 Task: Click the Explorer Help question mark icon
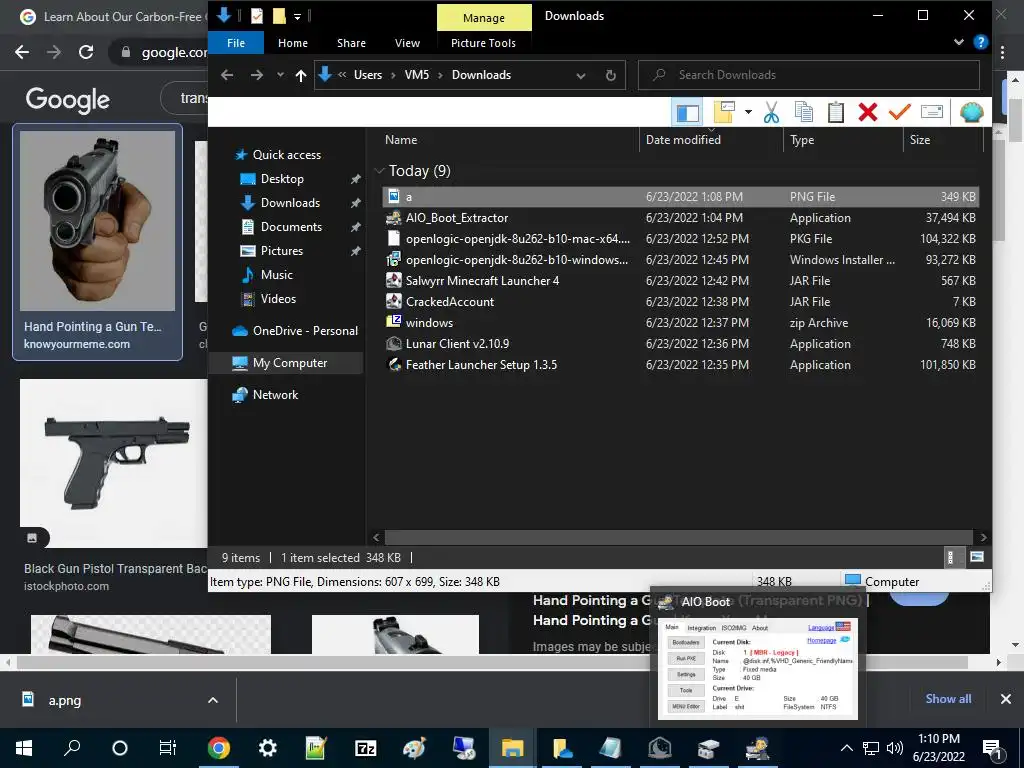(980, 42)
